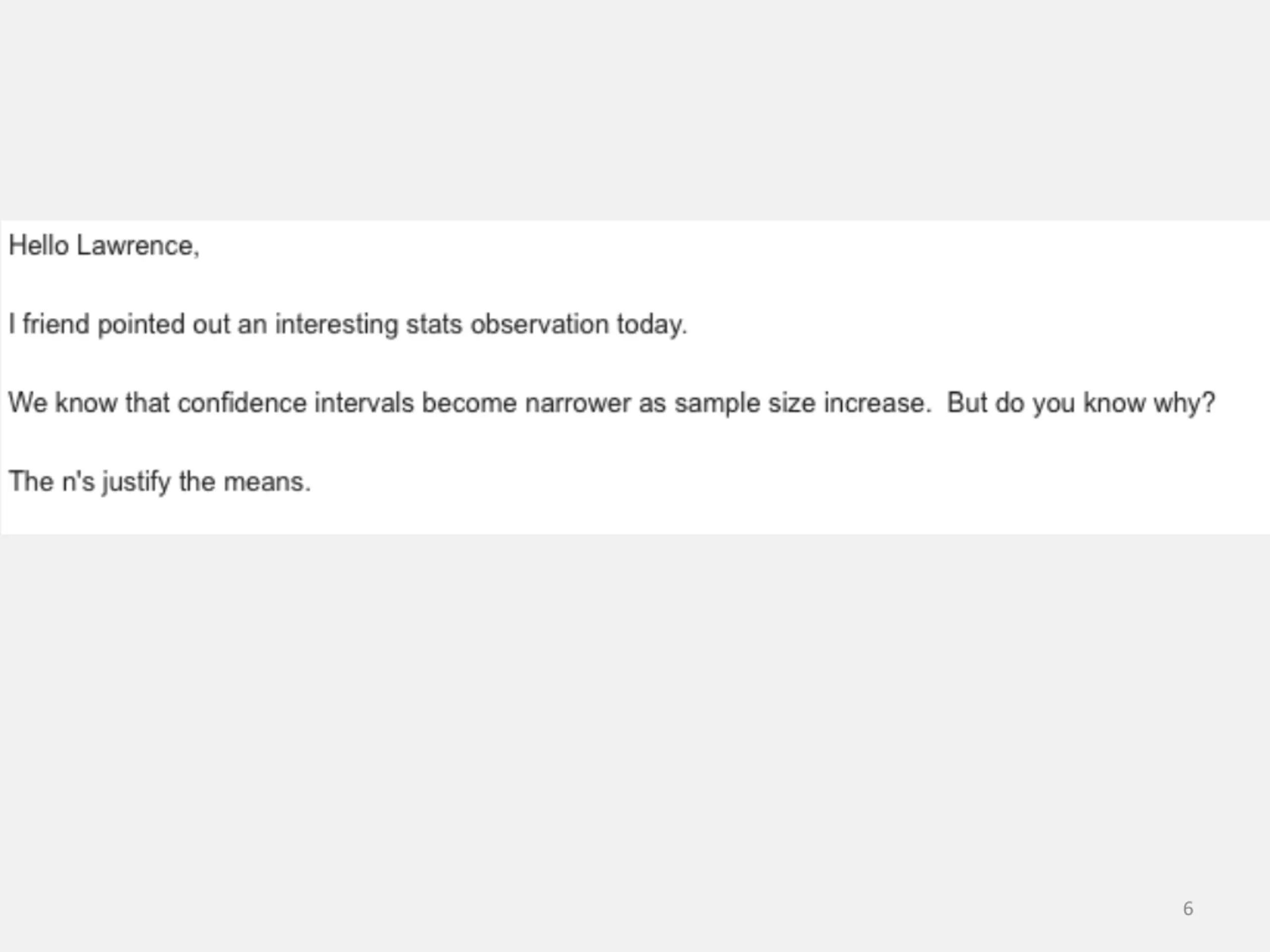Click the word 'Hello' at the top
This screenshot has height=952, width=1270.
(x=39, y=245)
